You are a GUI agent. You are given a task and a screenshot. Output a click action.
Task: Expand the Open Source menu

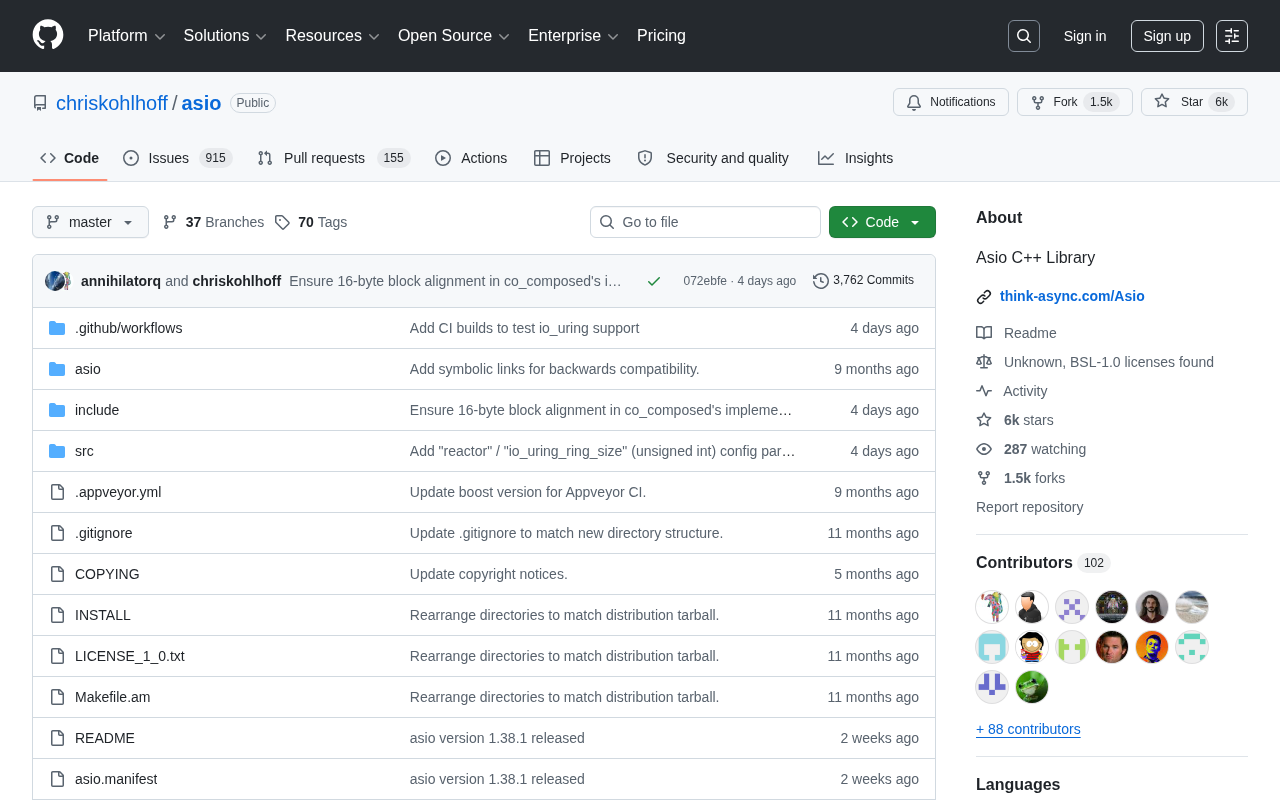point(454,36)
